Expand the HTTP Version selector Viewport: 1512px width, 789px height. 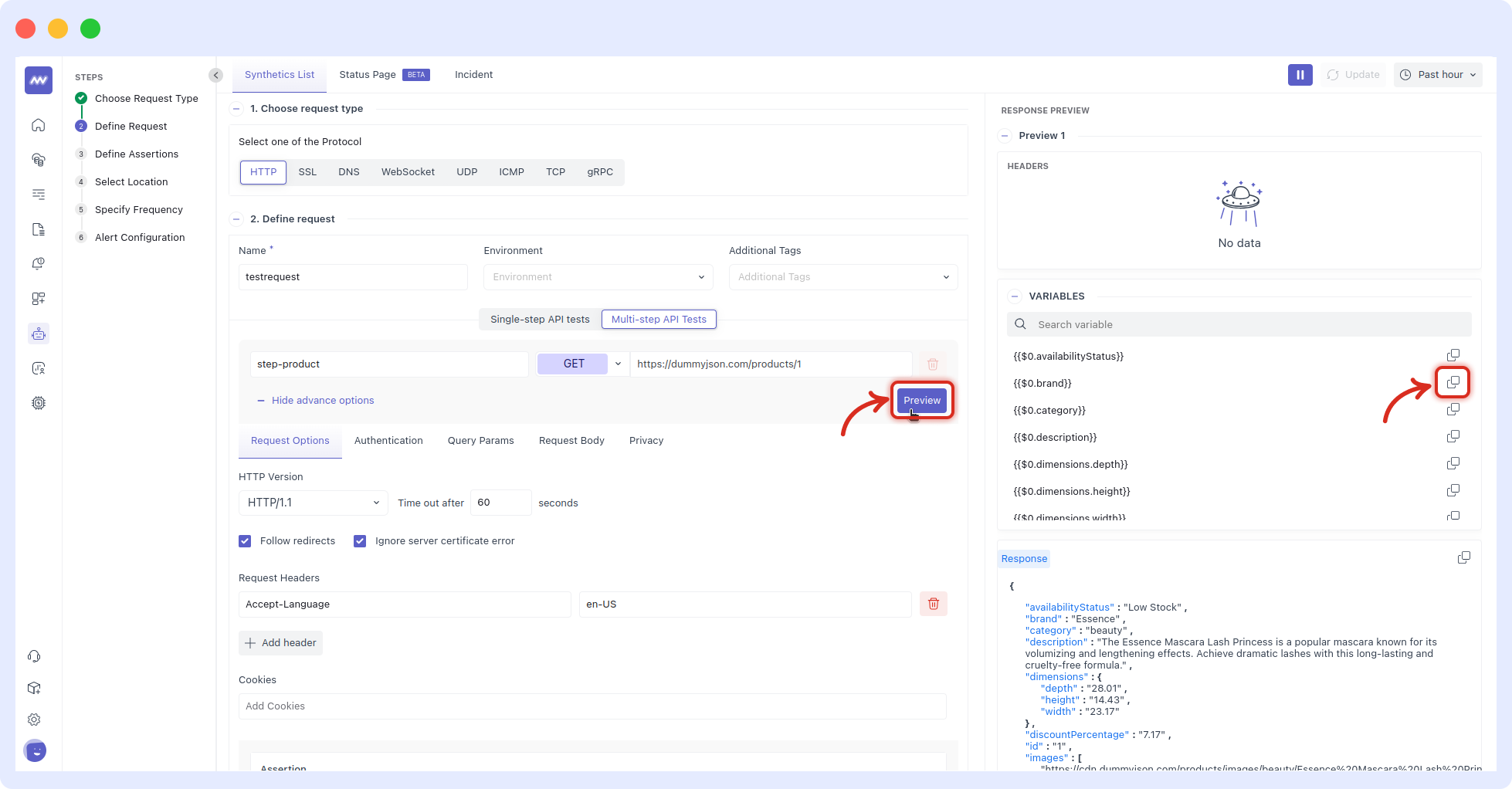point(312,503)
